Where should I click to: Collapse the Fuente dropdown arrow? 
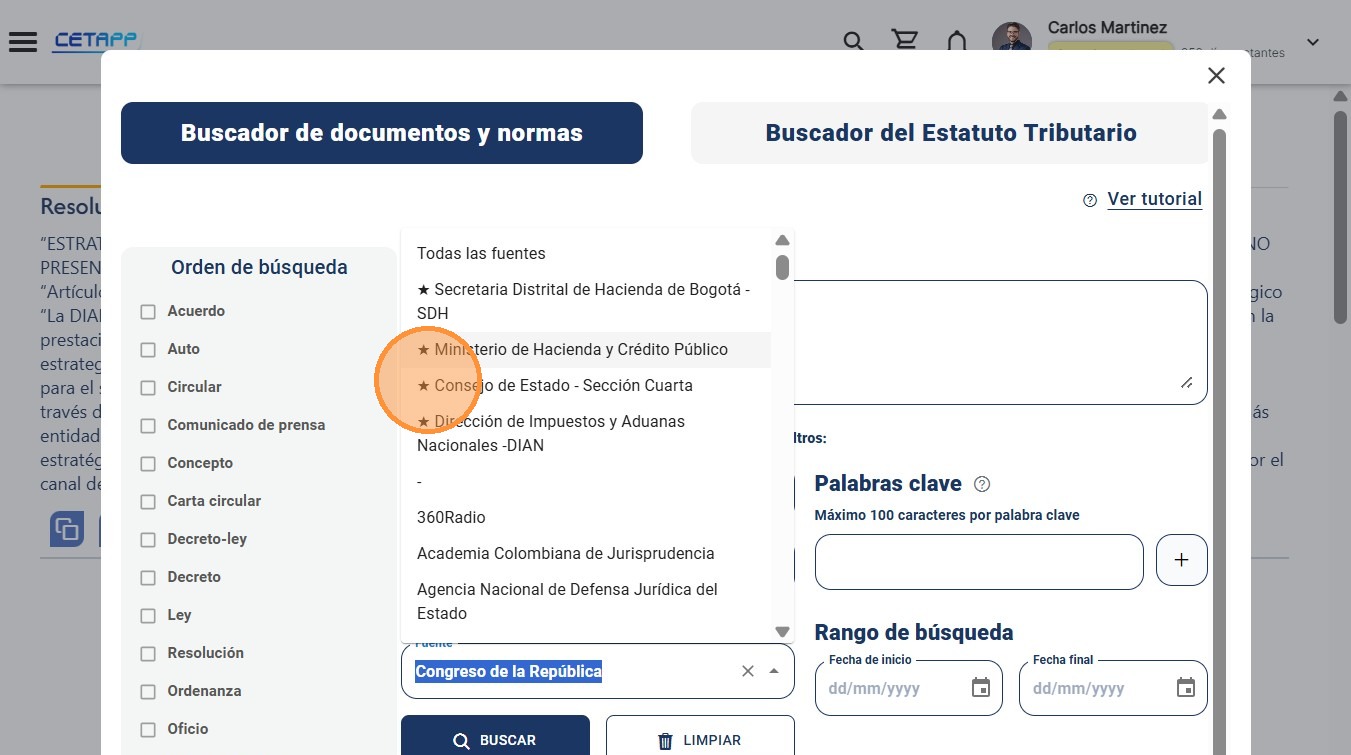coord(774,671)
